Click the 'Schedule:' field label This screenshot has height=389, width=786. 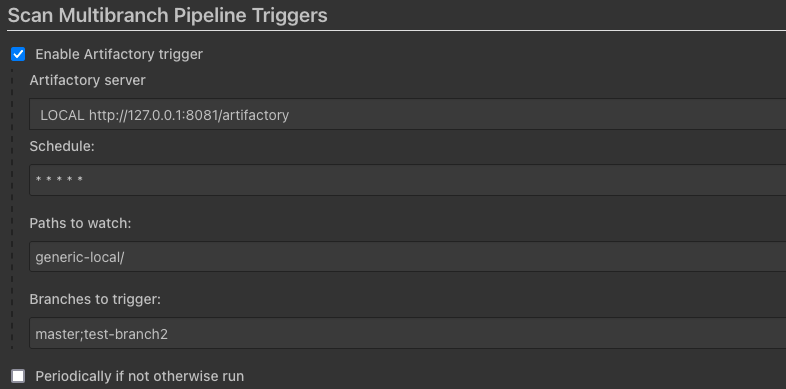pos(62,146)
